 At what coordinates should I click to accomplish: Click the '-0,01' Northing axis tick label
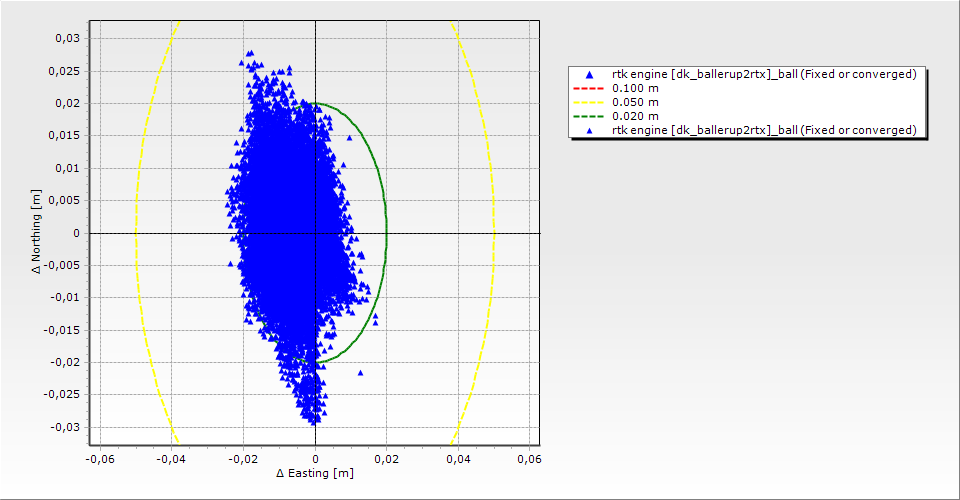tap(65, 297)
